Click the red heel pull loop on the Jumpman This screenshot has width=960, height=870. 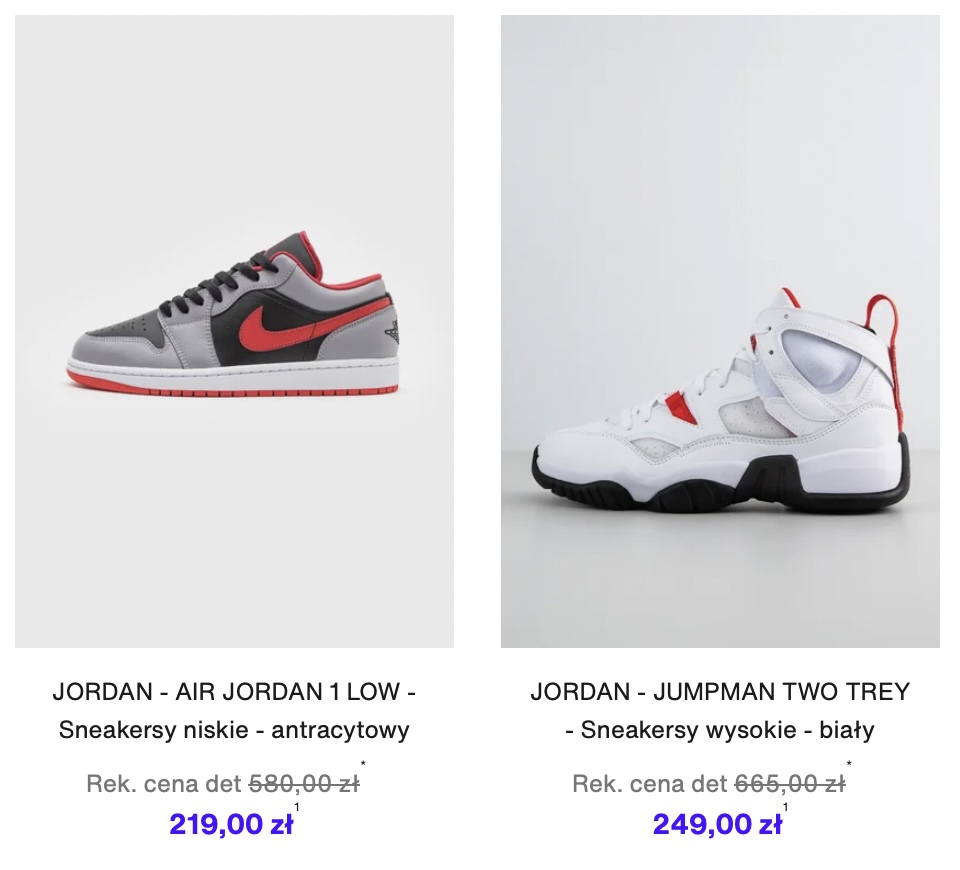[886, 343]
